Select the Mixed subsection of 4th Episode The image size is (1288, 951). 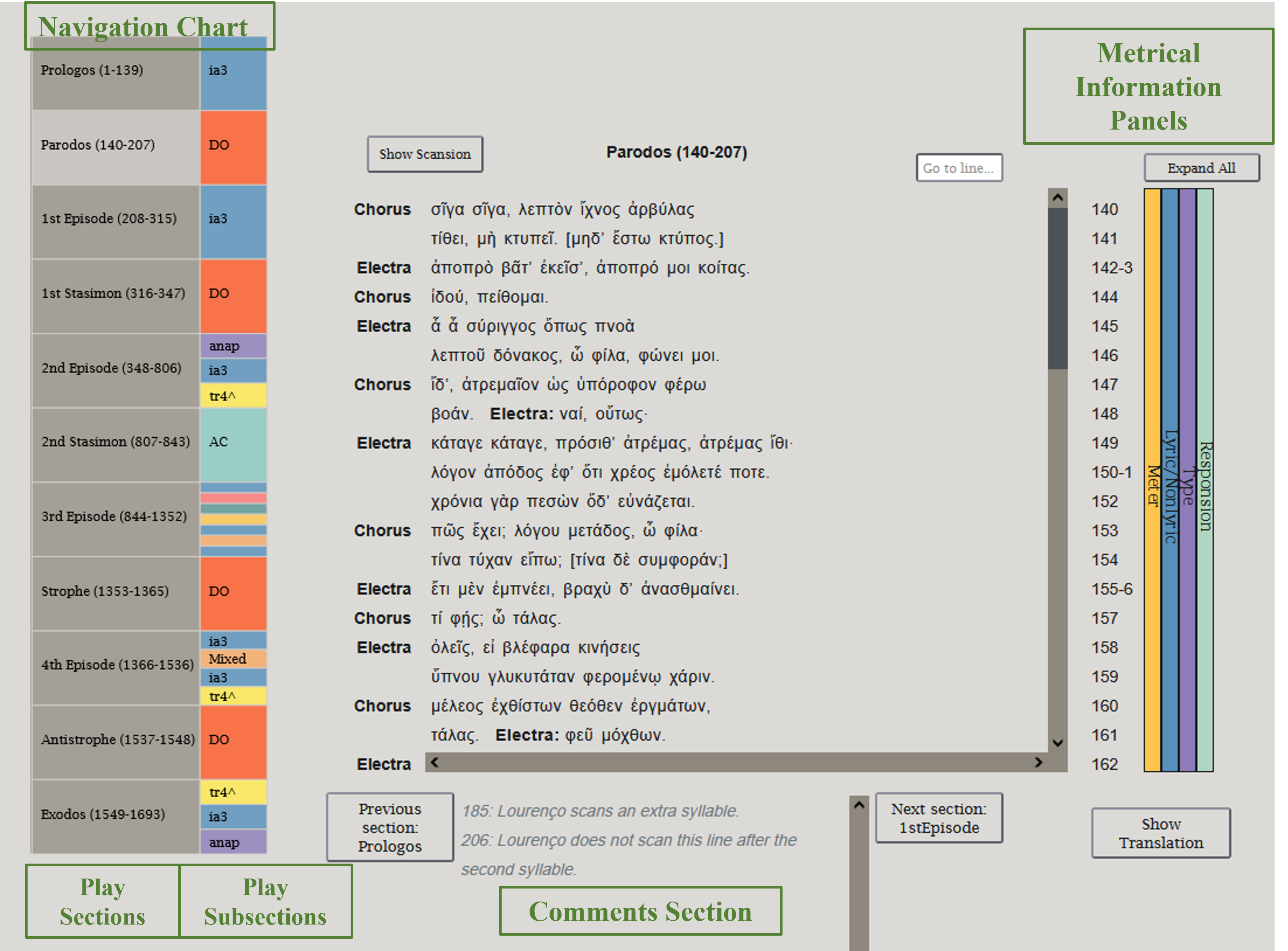click(x=233, y=659)
